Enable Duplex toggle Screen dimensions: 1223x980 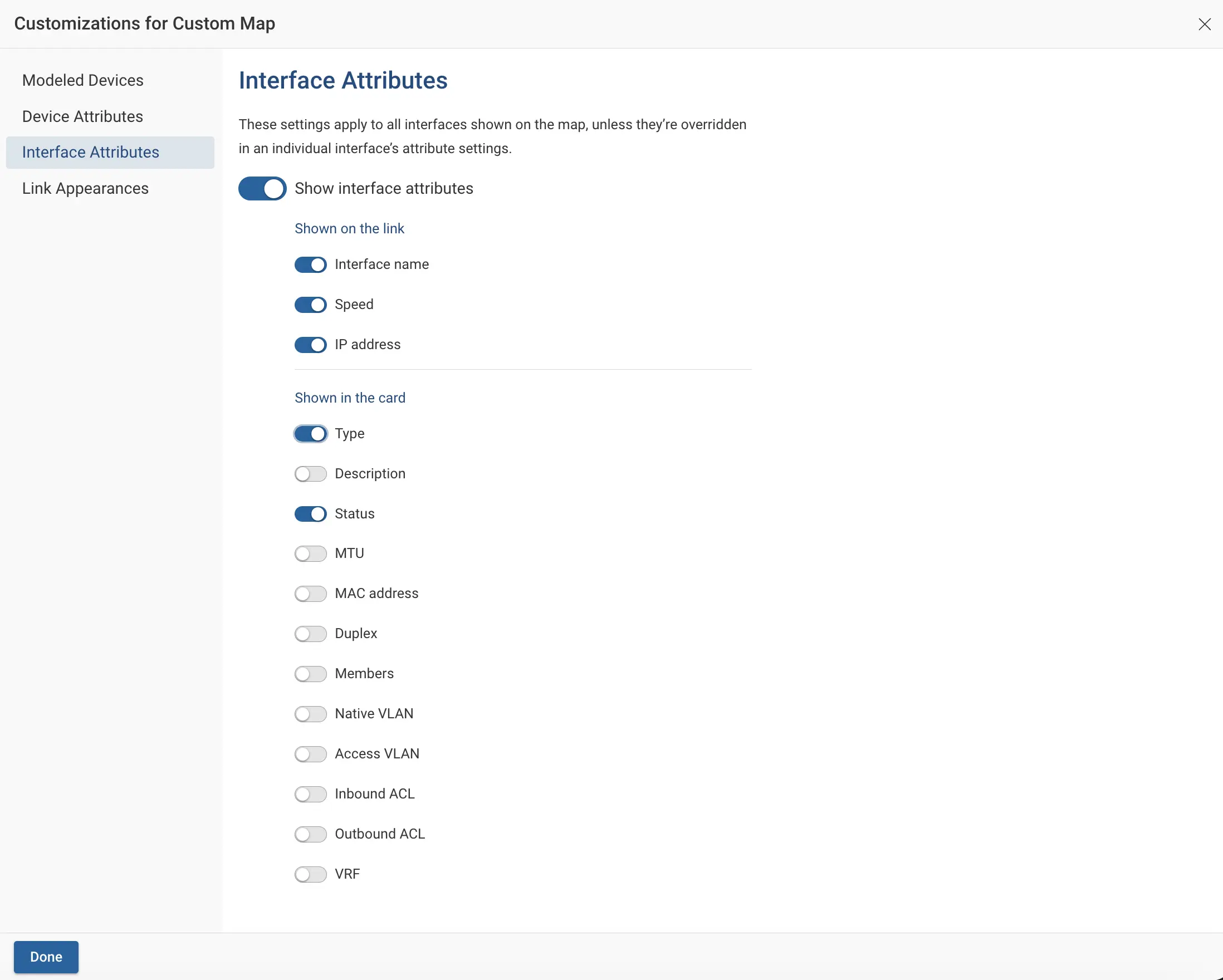tap(310, 634)
